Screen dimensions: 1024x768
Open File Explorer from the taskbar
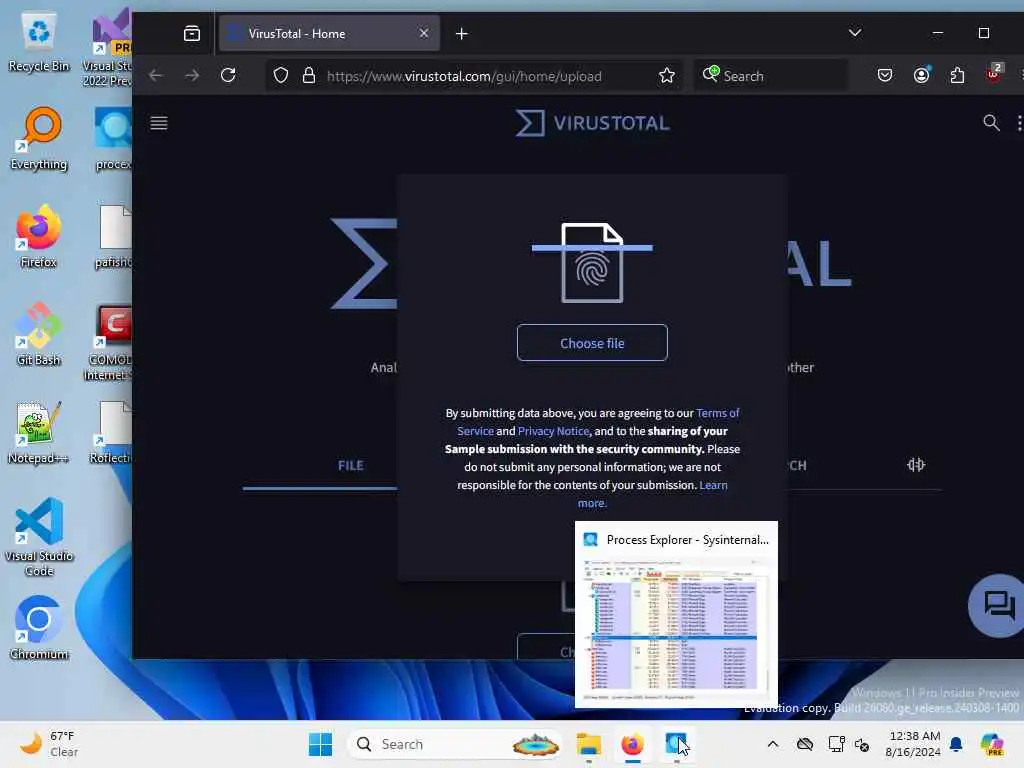(x=588, y=744)
